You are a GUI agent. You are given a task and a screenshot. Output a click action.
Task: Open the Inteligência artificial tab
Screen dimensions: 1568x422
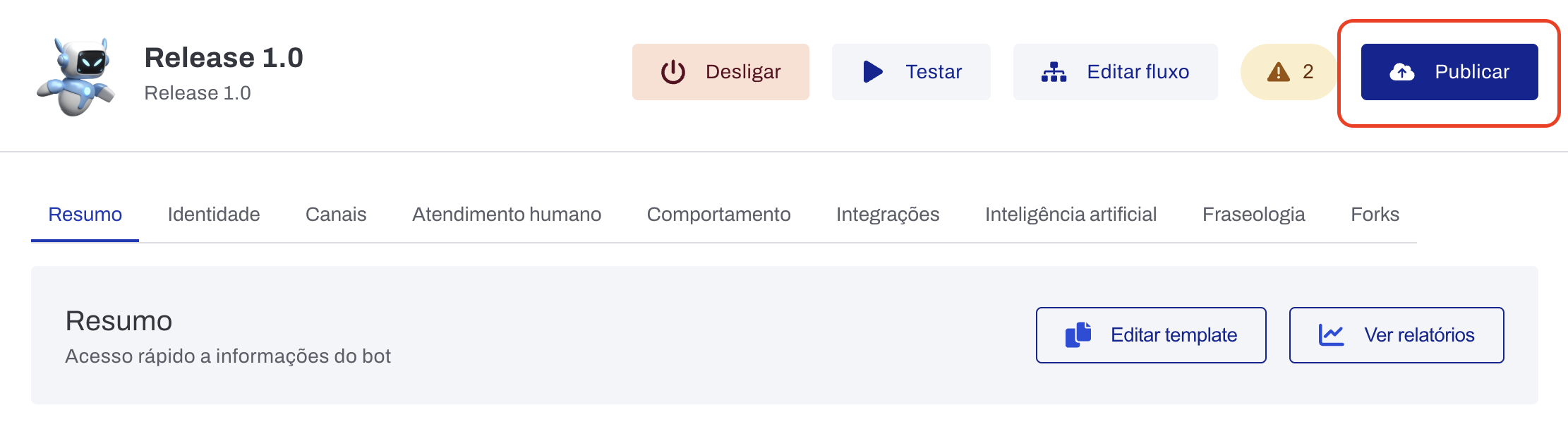pyautogui.click(x=1071, y=215)
